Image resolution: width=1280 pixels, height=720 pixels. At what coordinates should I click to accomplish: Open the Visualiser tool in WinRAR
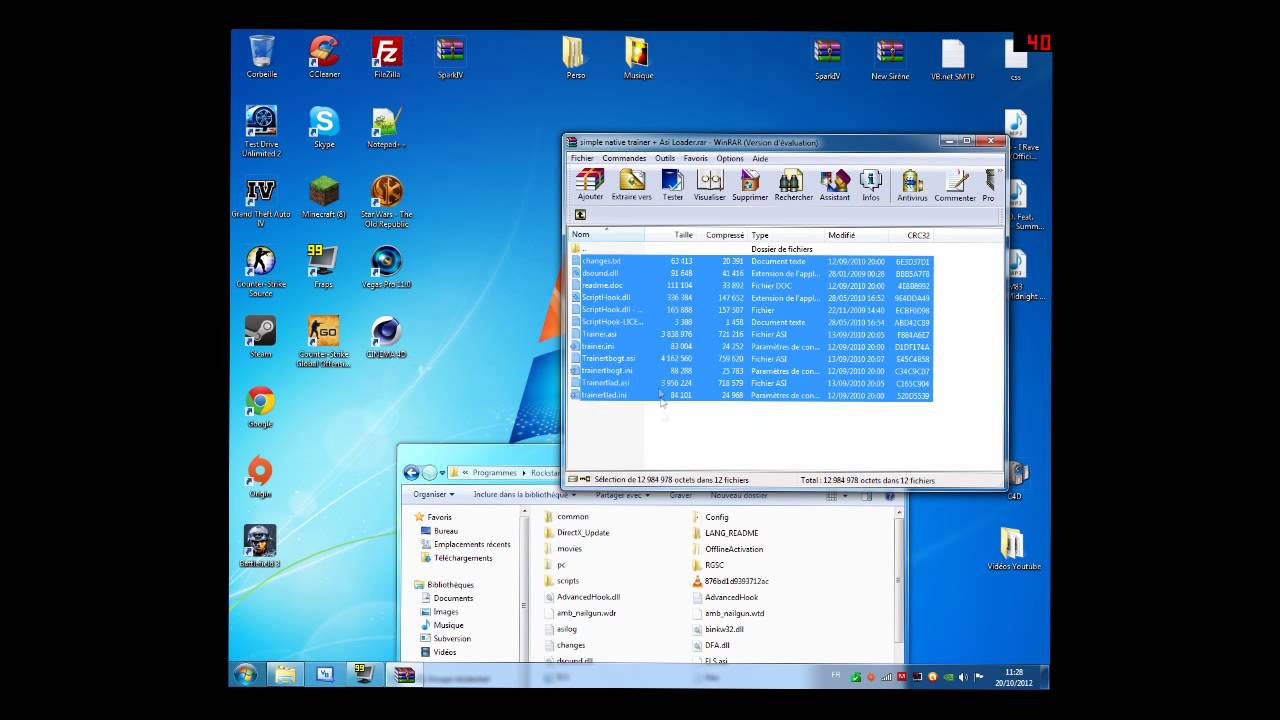tap(710, 185)
